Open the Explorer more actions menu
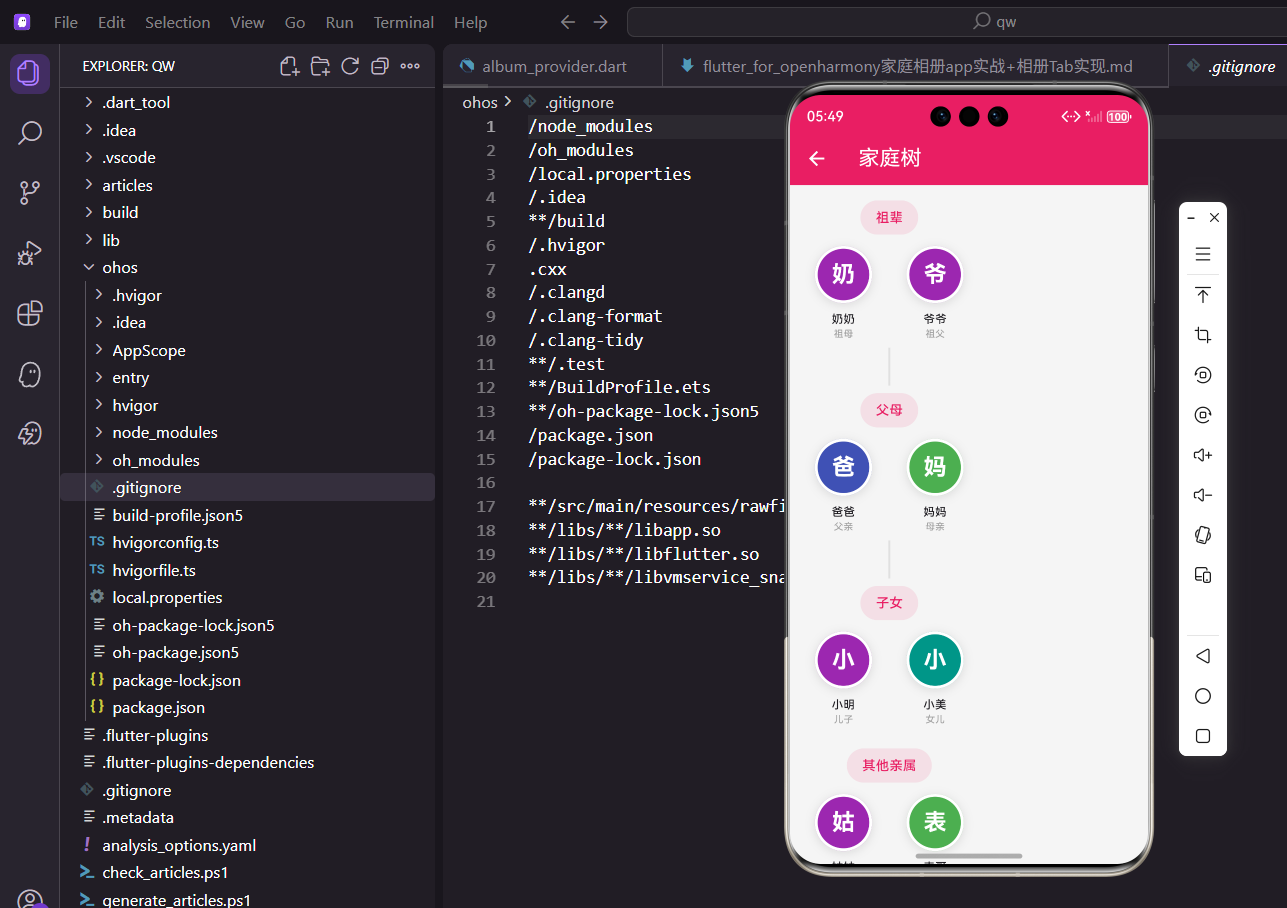Viewport: 1287px width, 908px height. 409,65
